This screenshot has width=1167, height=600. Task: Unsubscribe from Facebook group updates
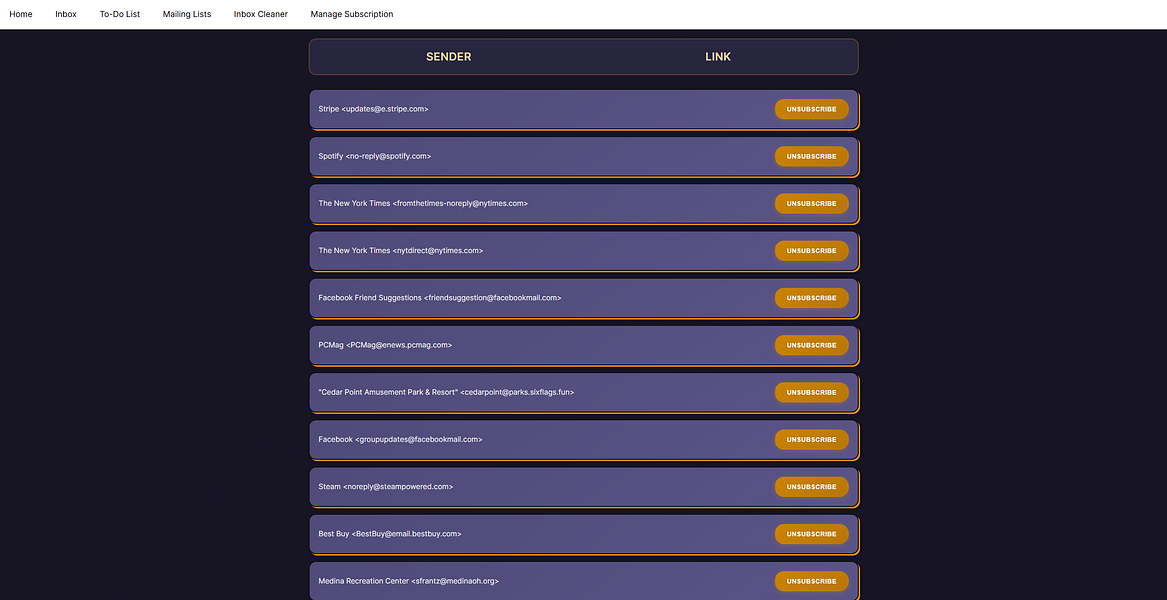click(811, 439)
